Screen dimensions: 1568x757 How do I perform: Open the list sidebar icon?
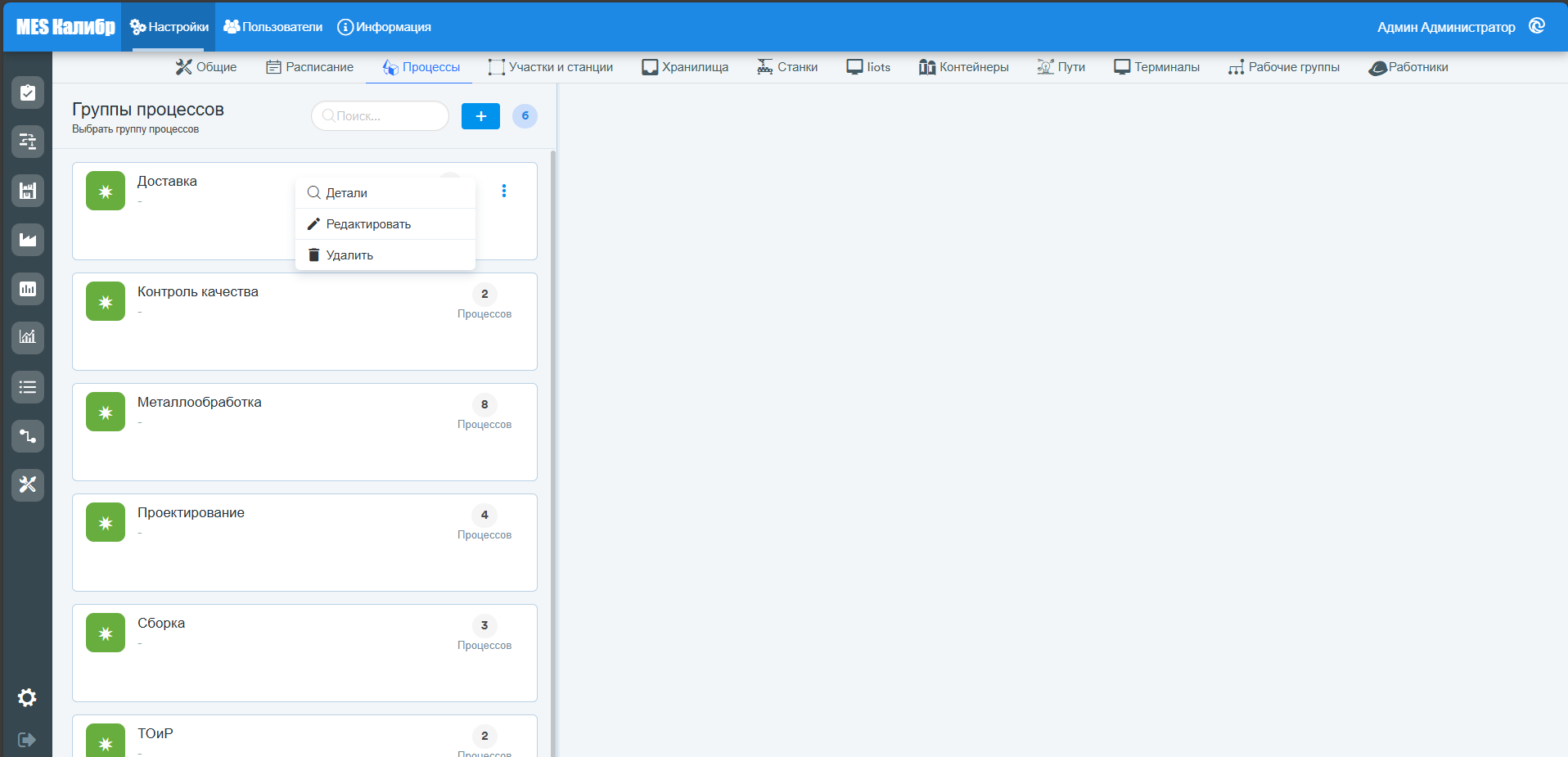click(28, 387)
